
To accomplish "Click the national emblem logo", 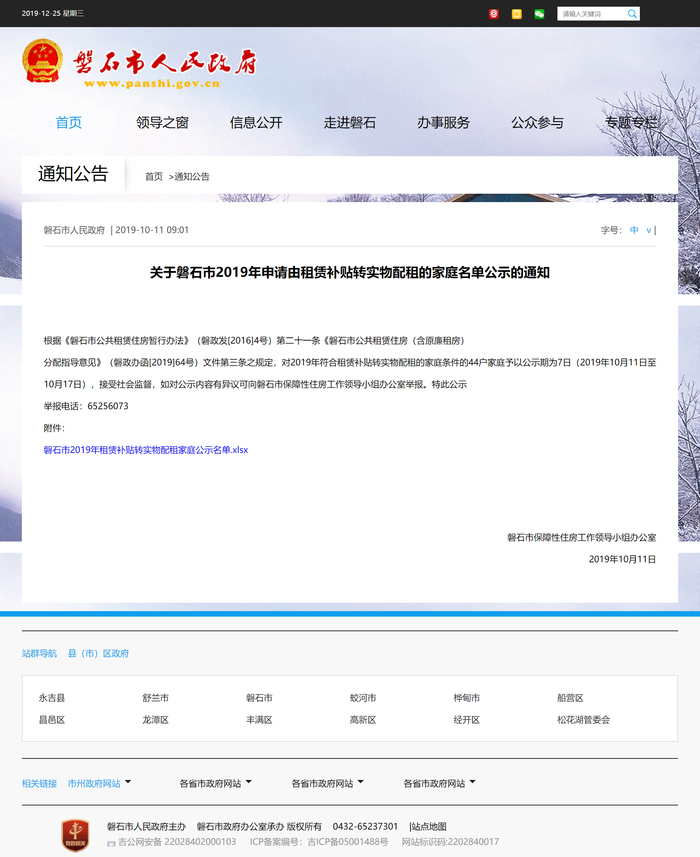I will pos(43,61).
